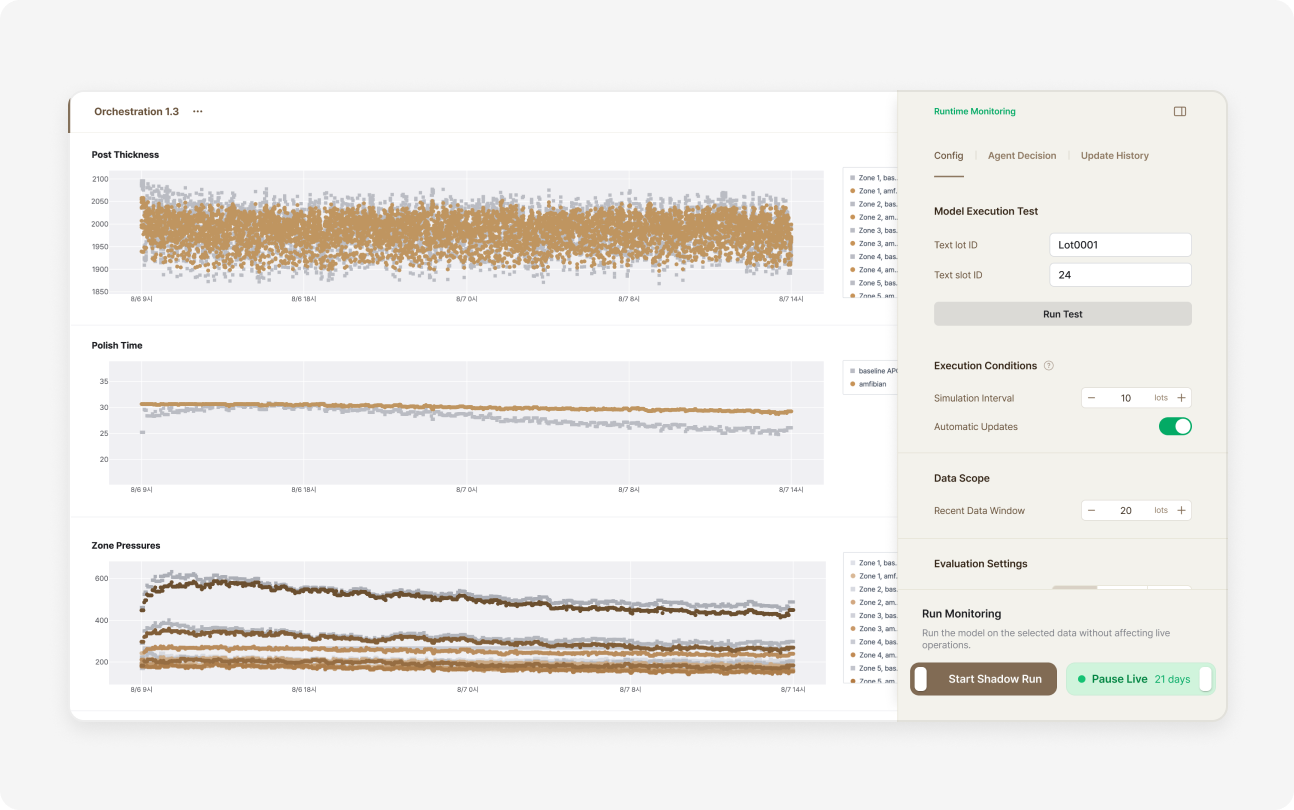Open the three-dot menu beside Orchestration 1.3
Viewport: 1294px width, 810px height.
(x=198, y=112)
